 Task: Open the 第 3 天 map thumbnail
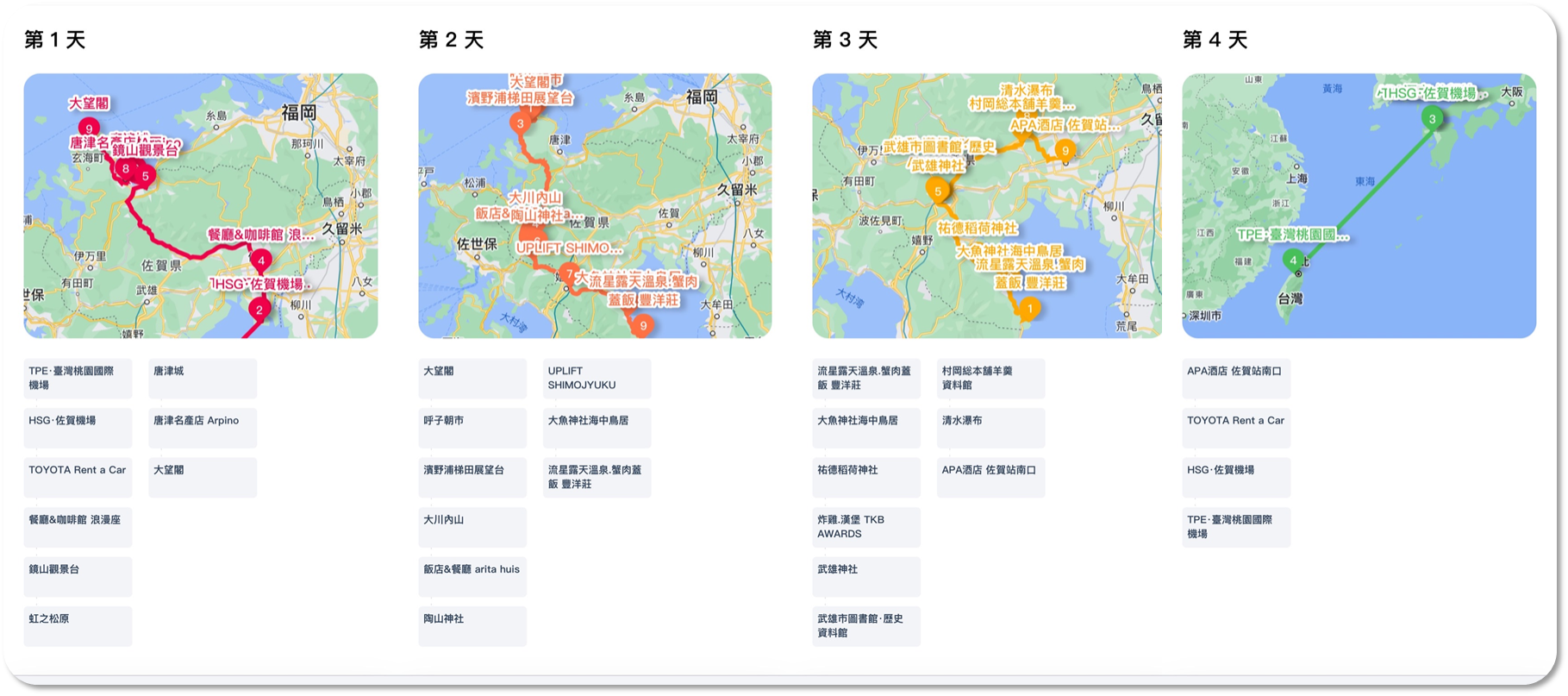tap(987, 205)
